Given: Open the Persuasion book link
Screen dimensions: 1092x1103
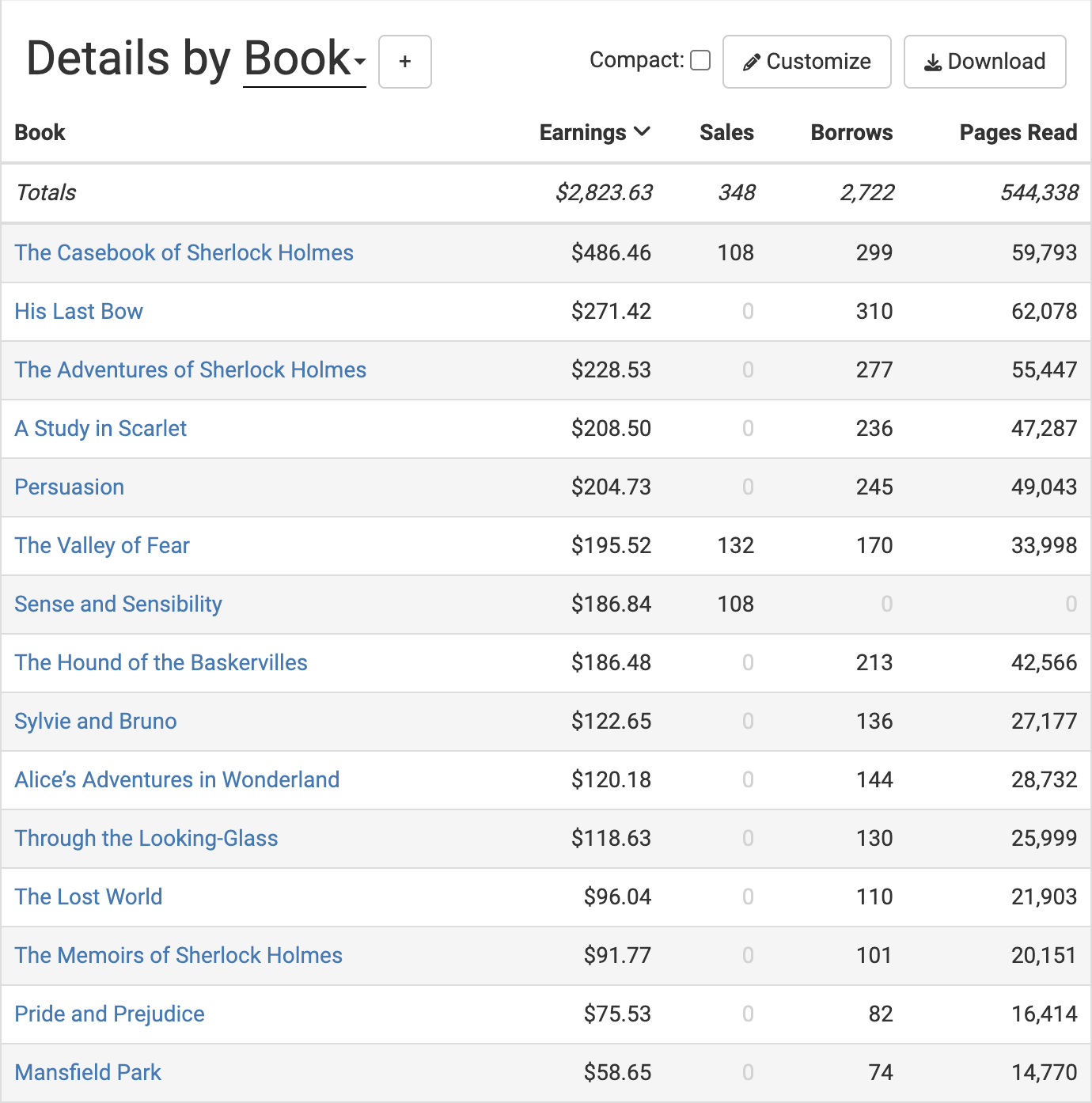Looking at the screenshot, I should coord(70,487).
